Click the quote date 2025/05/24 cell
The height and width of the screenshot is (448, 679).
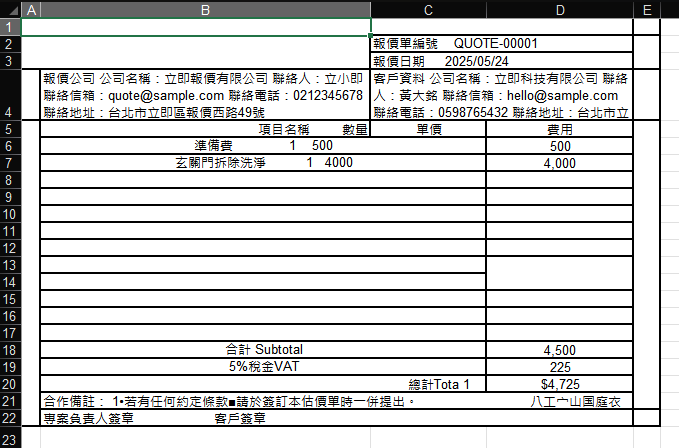click(x=502, y=61)
